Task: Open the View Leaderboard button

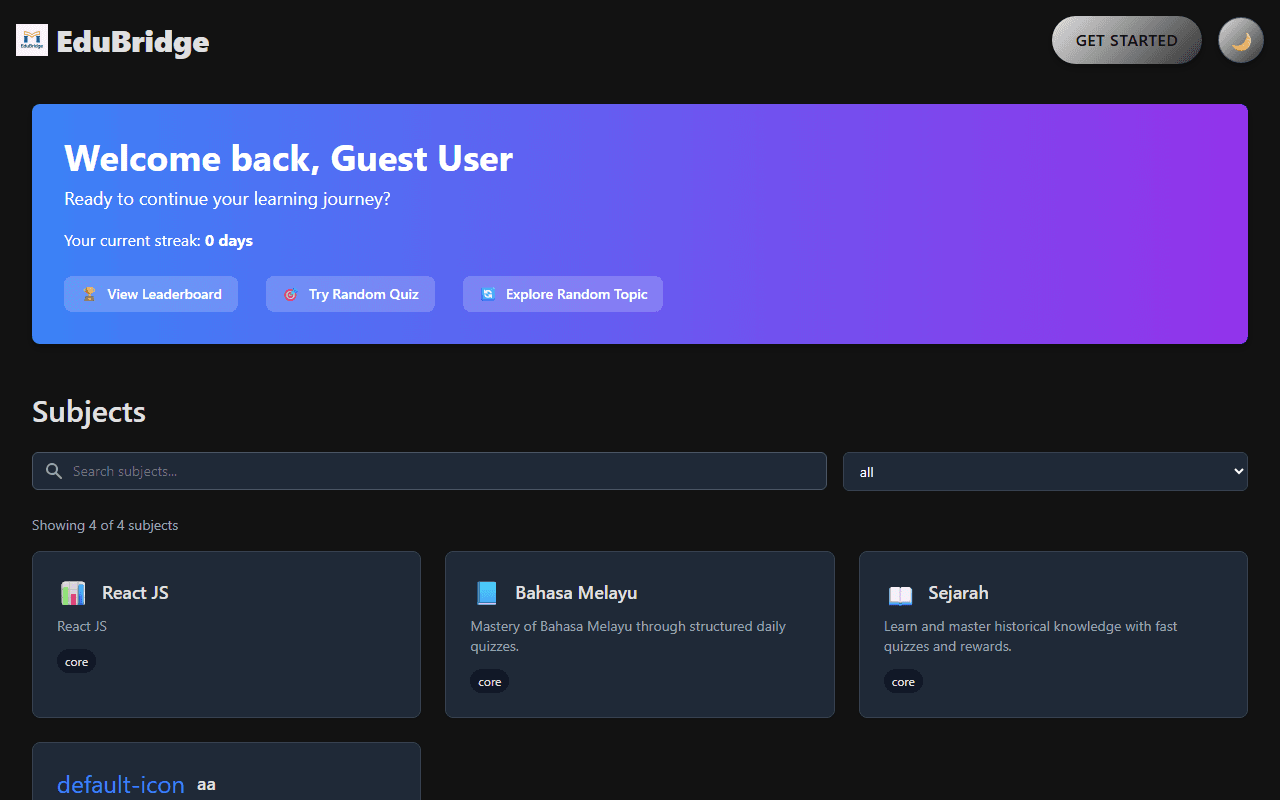Action: click(151, 294)
